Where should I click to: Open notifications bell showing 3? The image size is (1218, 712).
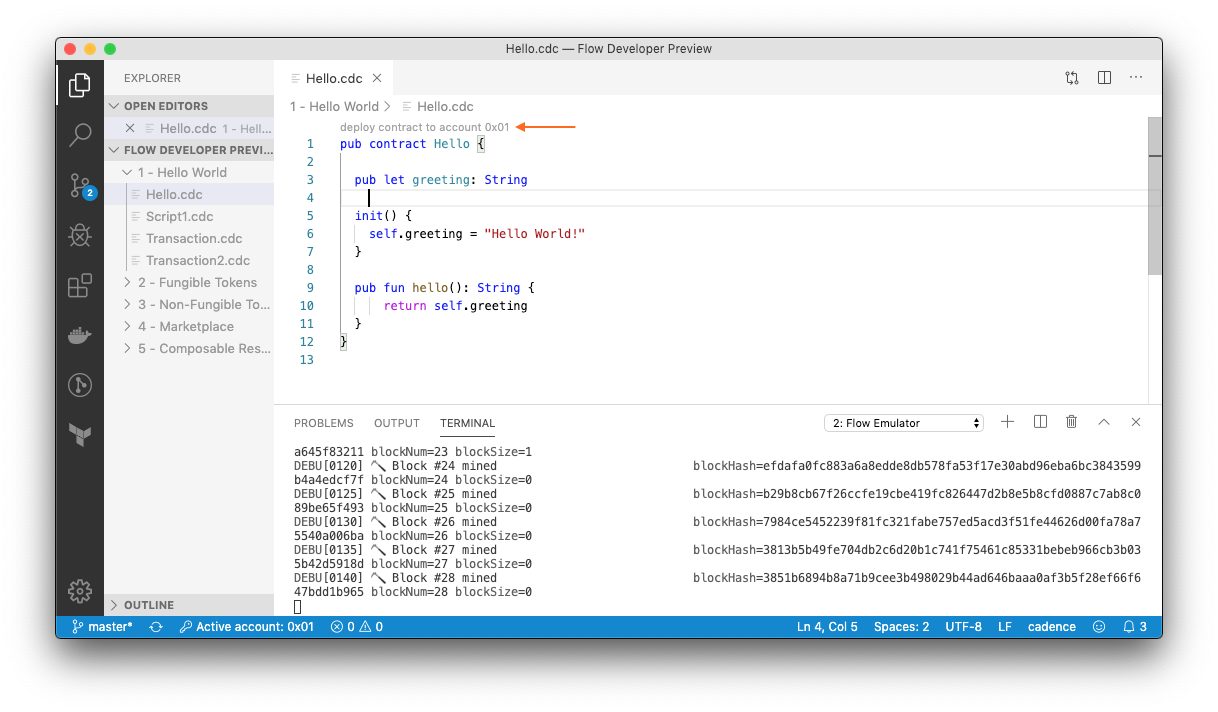[x=1135, y=627]
